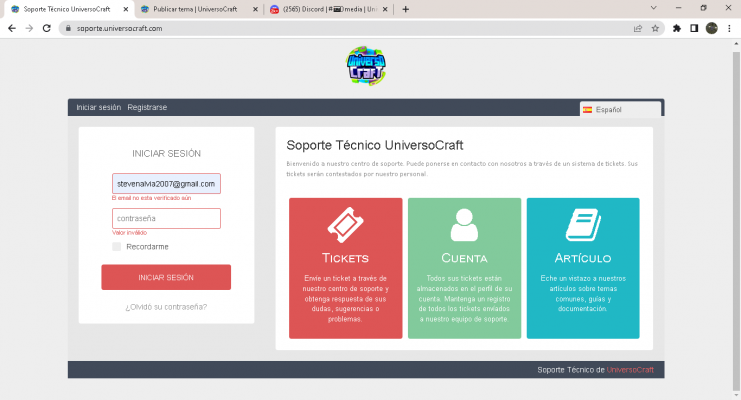
Task: Toggle the browser side panel
Action: click(x=694, y=28)
